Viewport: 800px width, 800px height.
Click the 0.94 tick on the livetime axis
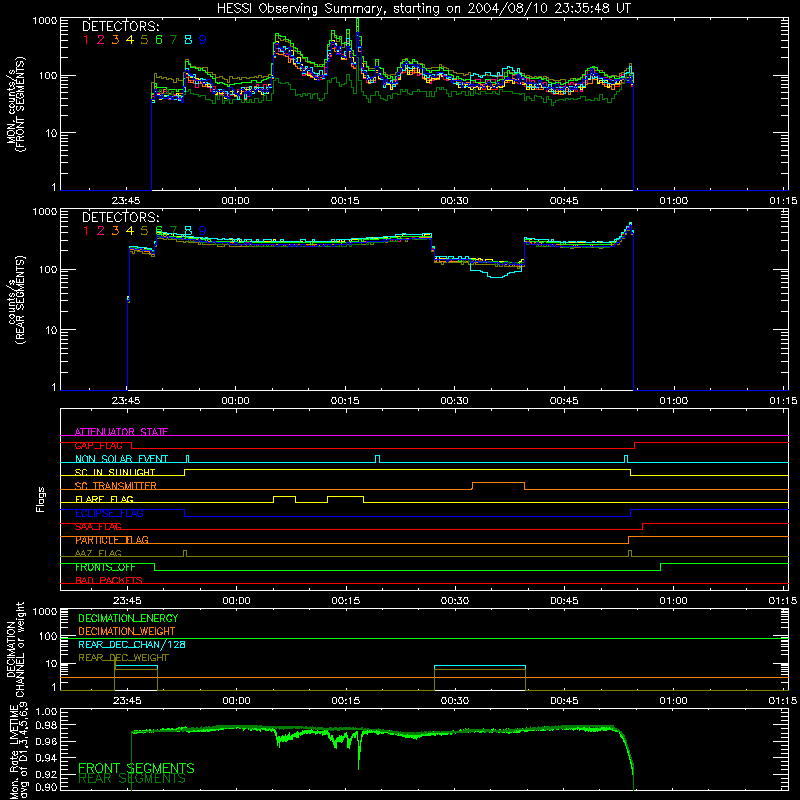pyautogui.click(x=46, y=758)
